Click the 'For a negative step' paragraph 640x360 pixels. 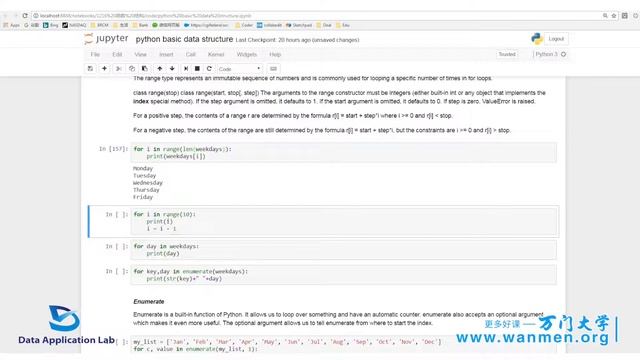click(x=322, y=130)
